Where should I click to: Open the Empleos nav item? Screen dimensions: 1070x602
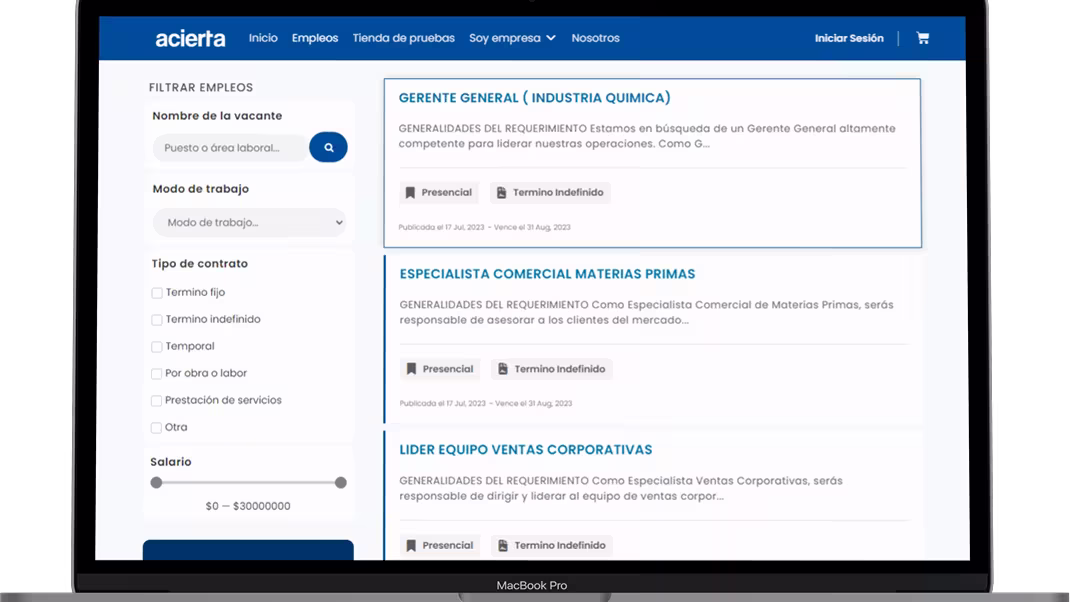pos(315,38)
